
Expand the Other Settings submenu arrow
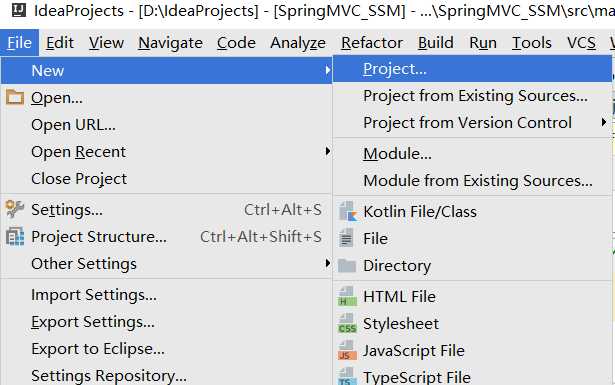tap(328, 263)
